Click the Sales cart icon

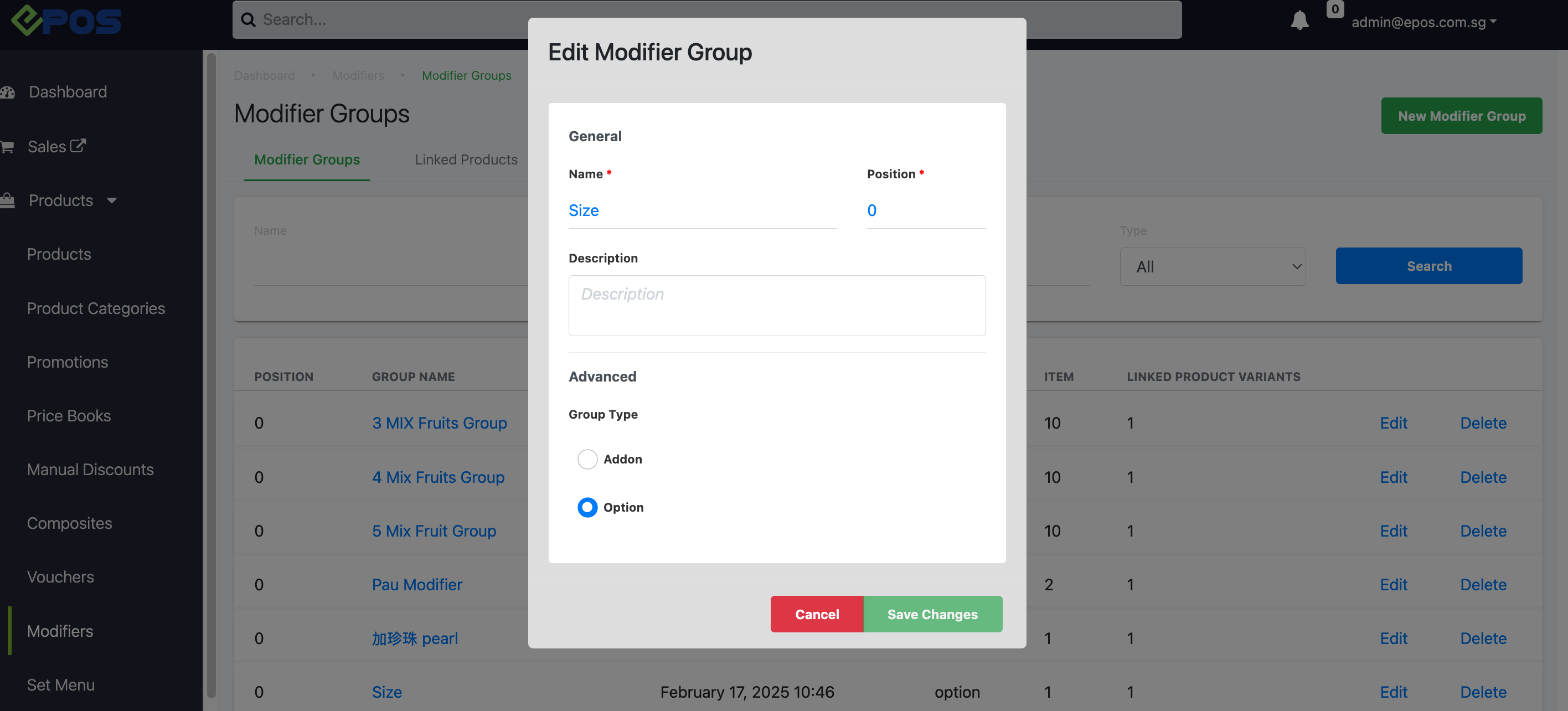(x=7, y=147)
